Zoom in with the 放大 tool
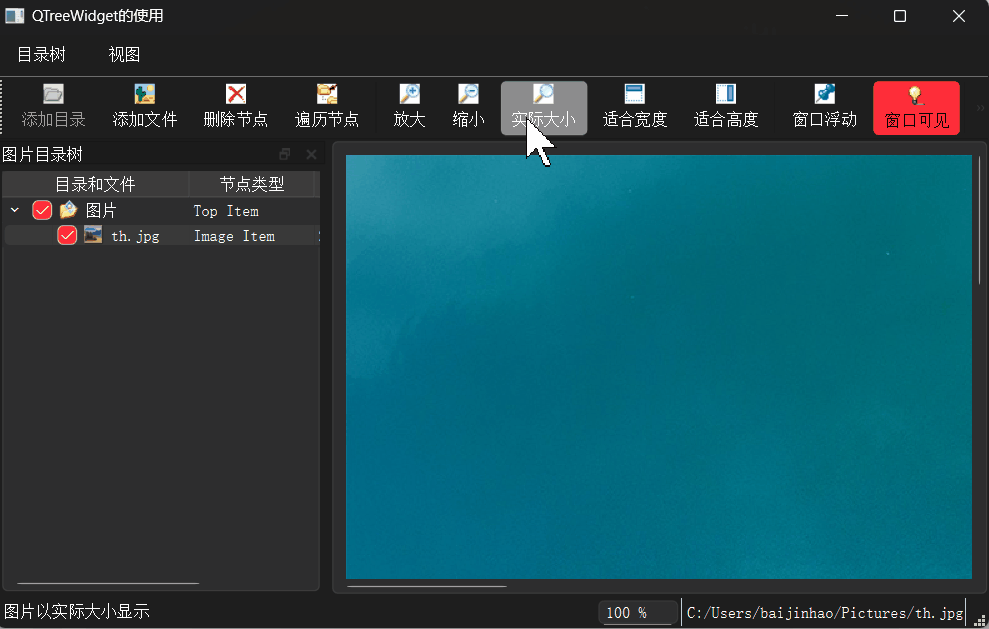 [x=409, y=108]
